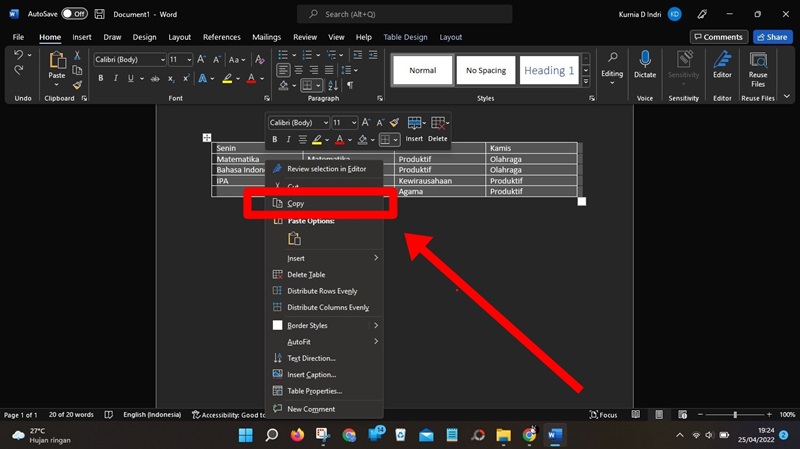The image size is (800, 449).
Task: Click the Undo arrow icon
Action: (x=18, y=55)
